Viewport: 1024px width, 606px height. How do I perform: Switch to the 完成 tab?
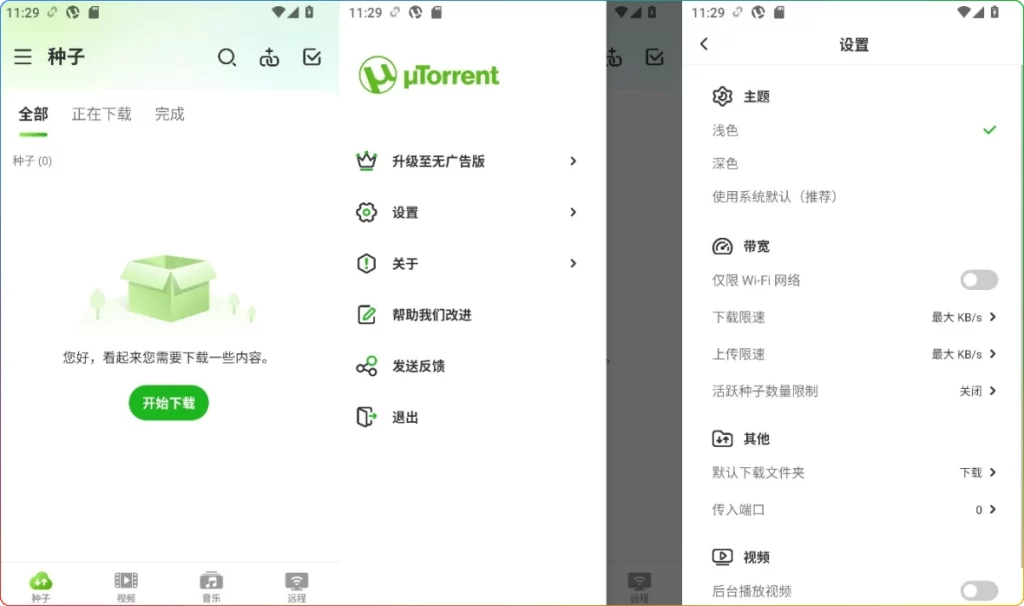168,113
